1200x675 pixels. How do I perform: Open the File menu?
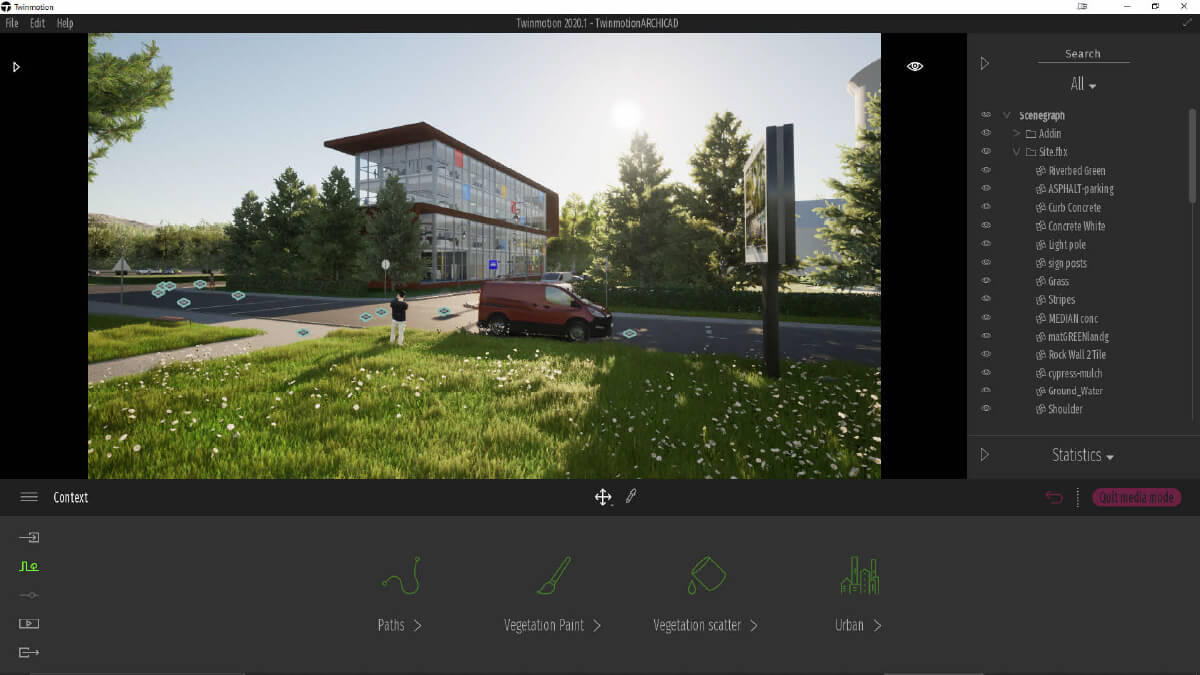pyautogui.click(x=12, y=23)
